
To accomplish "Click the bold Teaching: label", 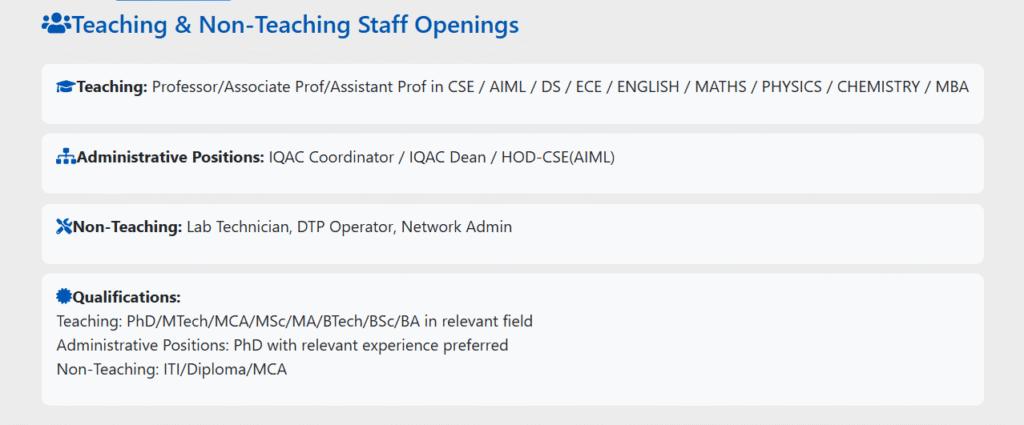I will click(112, 87).
